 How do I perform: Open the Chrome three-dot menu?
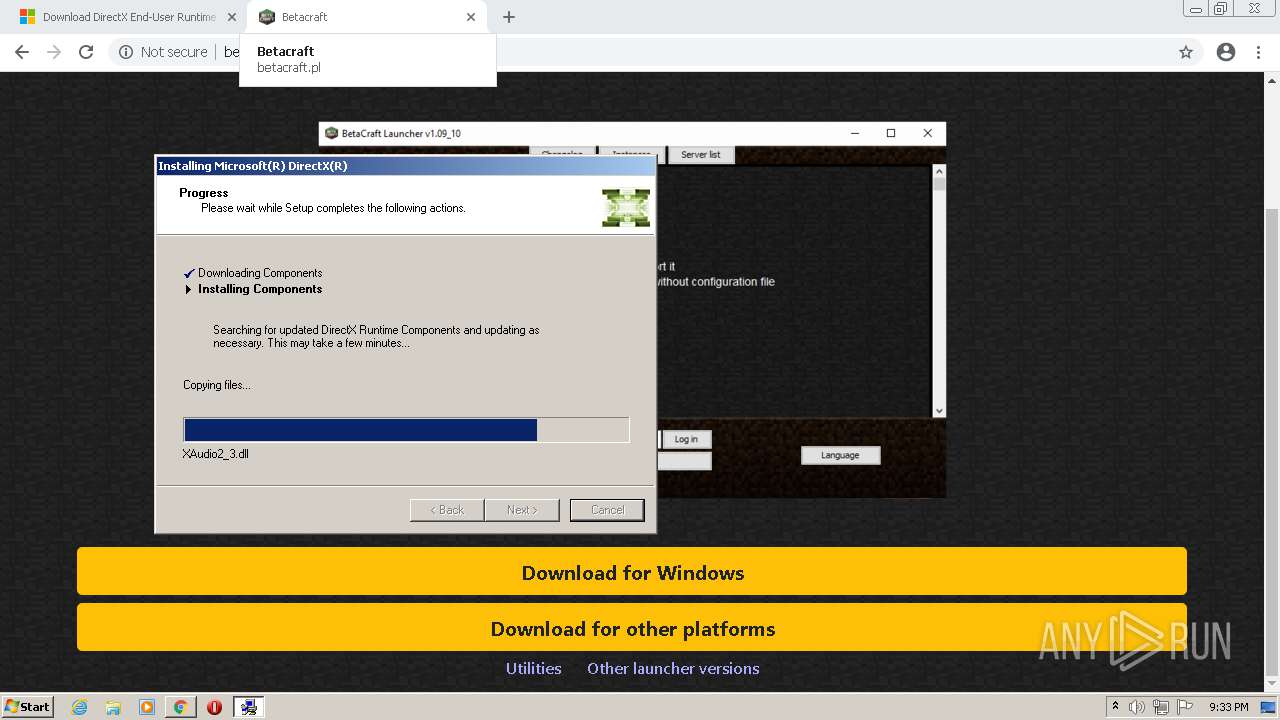pos(1258,52)
